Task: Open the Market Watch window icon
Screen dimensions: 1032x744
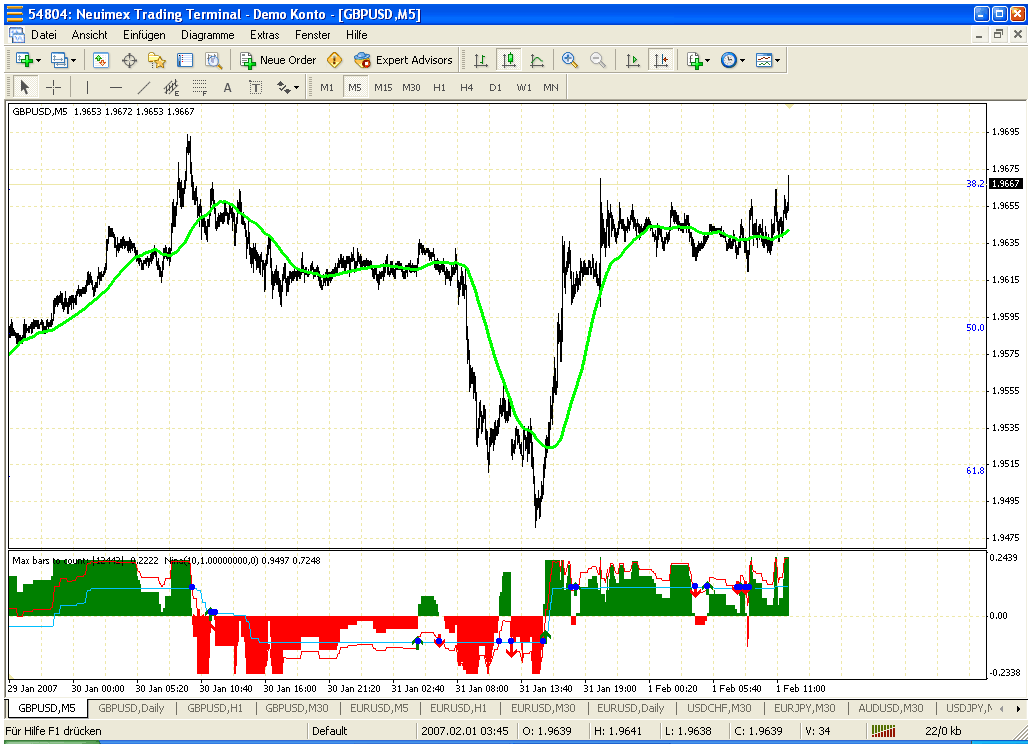Action: (101, 60)
